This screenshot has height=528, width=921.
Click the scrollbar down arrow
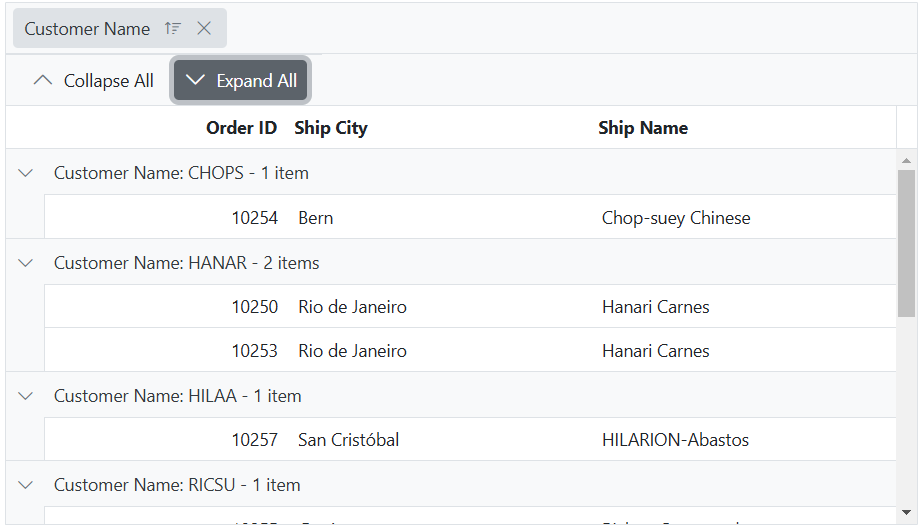coord(907,513)
